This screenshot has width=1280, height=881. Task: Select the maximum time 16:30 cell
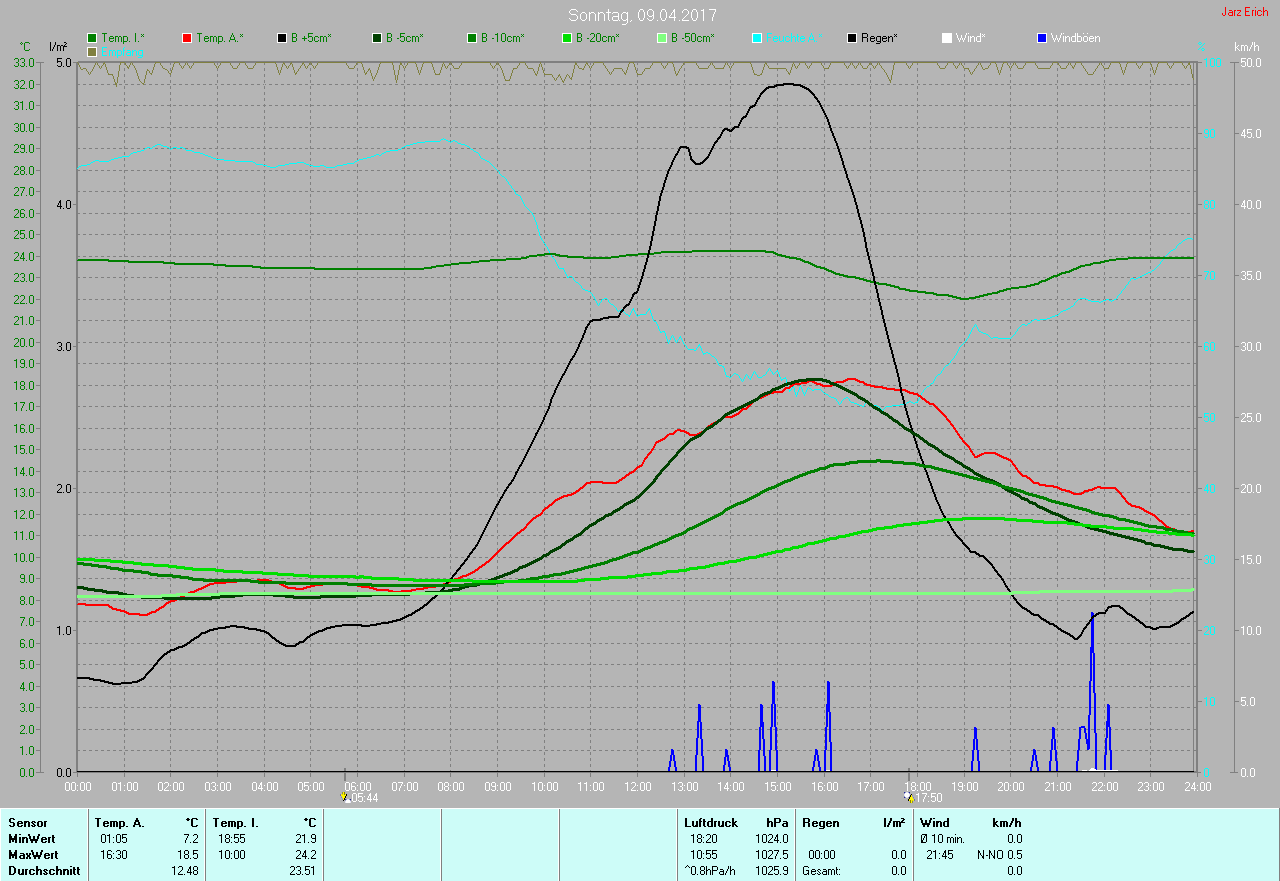pyautogui.click(x=113, y=855)
